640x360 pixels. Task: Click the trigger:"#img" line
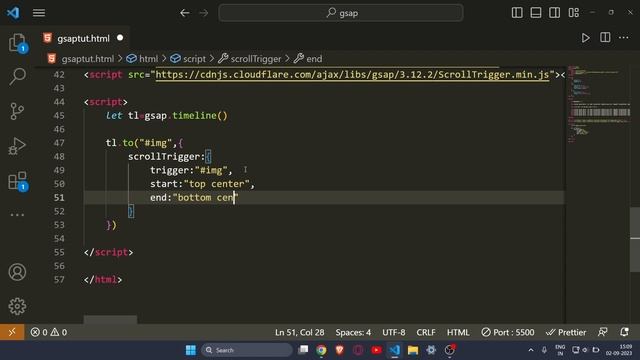coord(191,170)
